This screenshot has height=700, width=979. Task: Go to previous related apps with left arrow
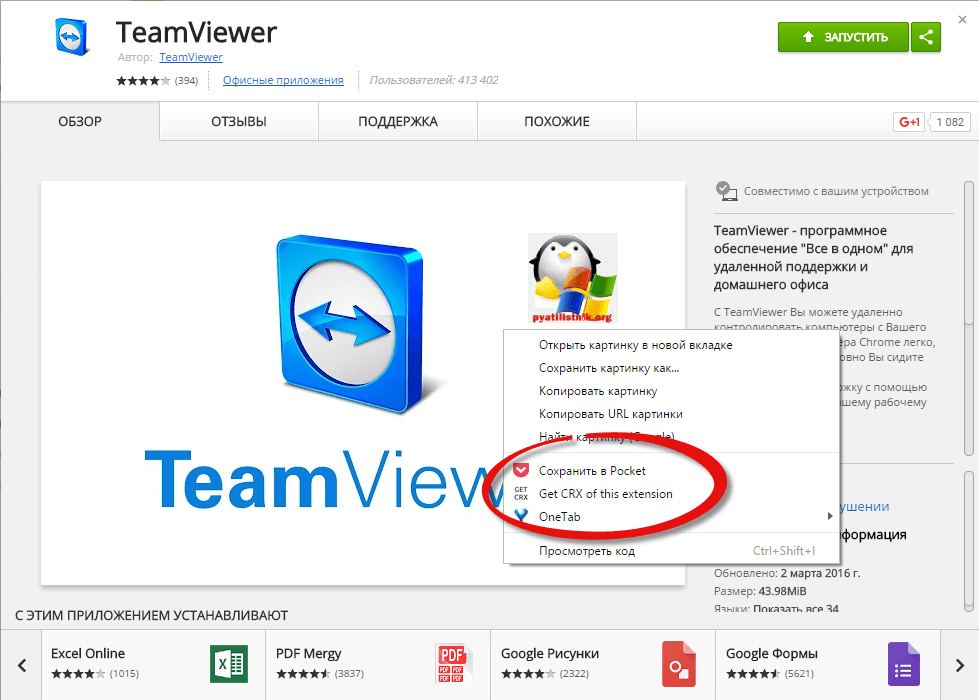click(22, 666)
